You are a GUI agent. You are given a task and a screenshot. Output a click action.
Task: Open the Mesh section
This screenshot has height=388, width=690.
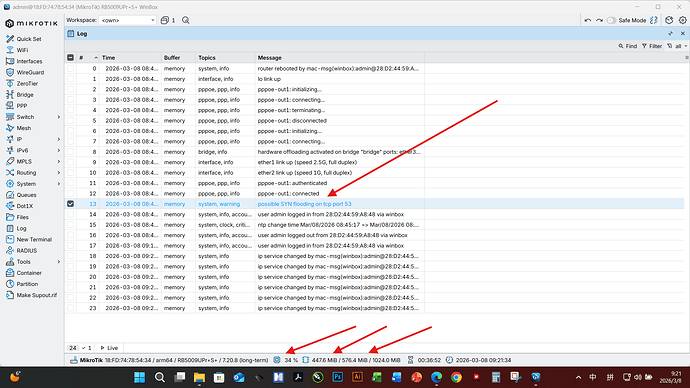tap(18, 128)
